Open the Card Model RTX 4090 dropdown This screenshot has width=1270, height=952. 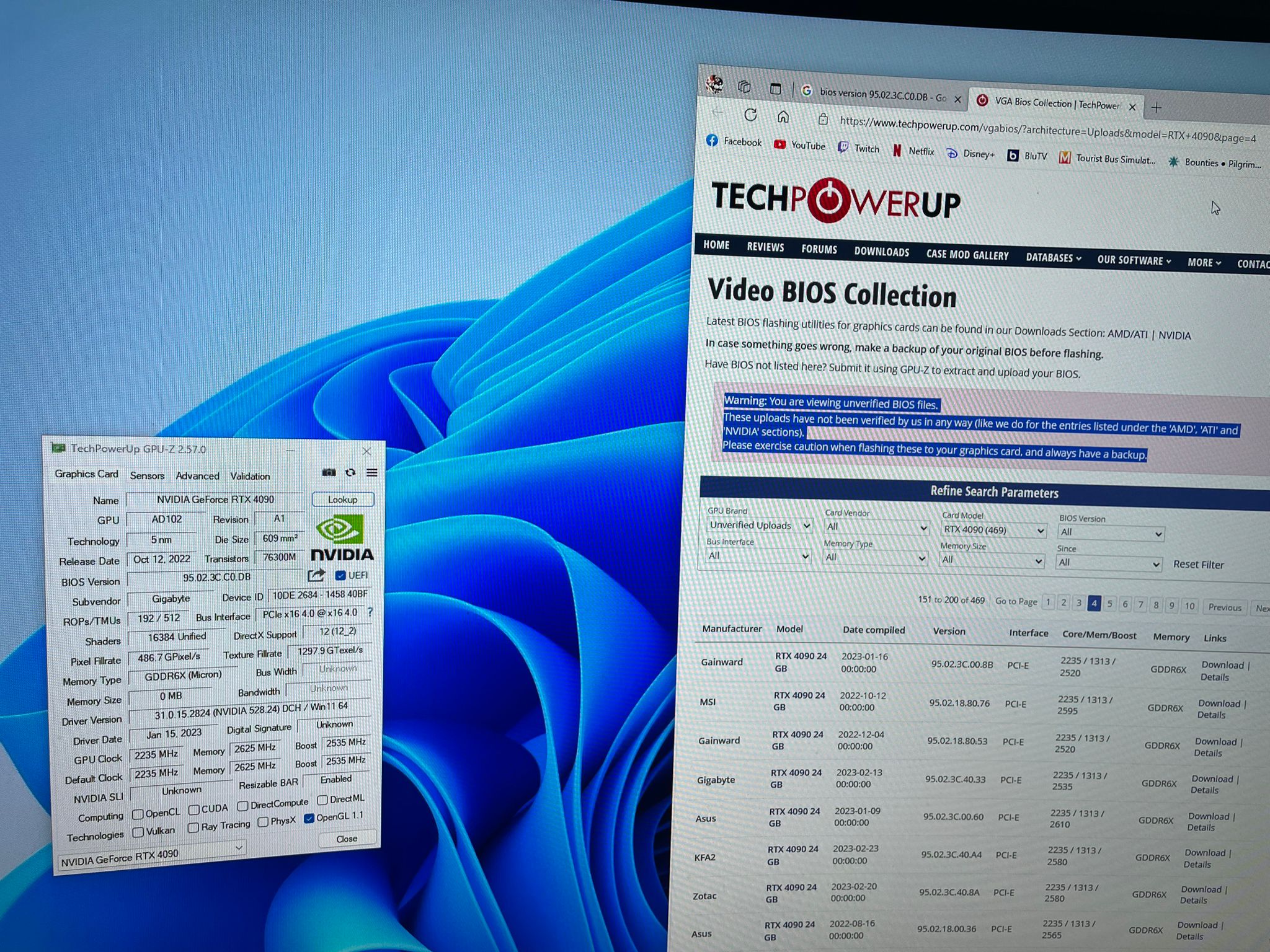pyautogui.click(x=993, y=531)
